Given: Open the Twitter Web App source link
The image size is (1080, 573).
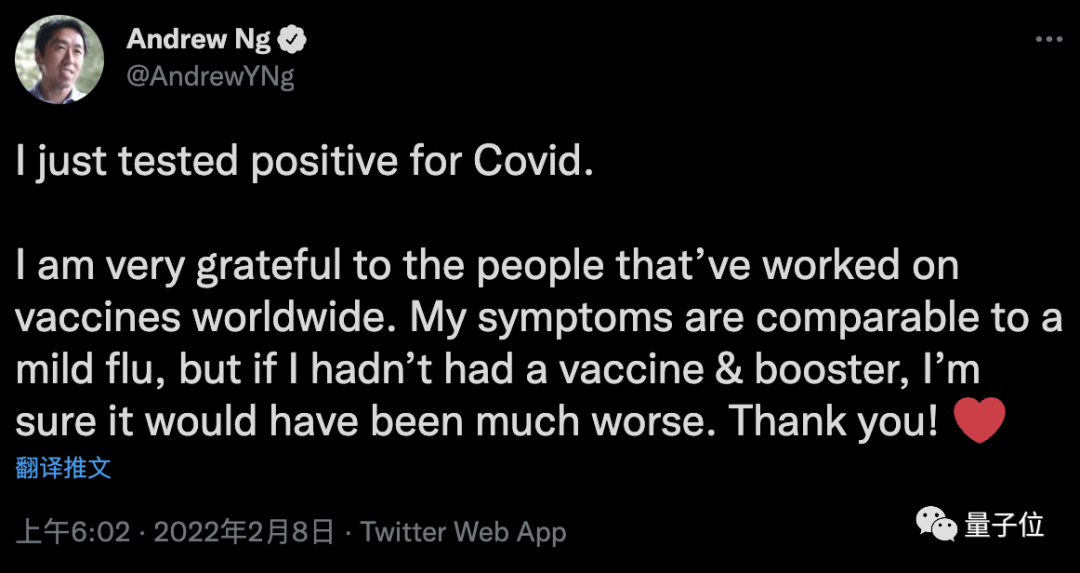Looking at the screenshot, I should tap(463, 532).
